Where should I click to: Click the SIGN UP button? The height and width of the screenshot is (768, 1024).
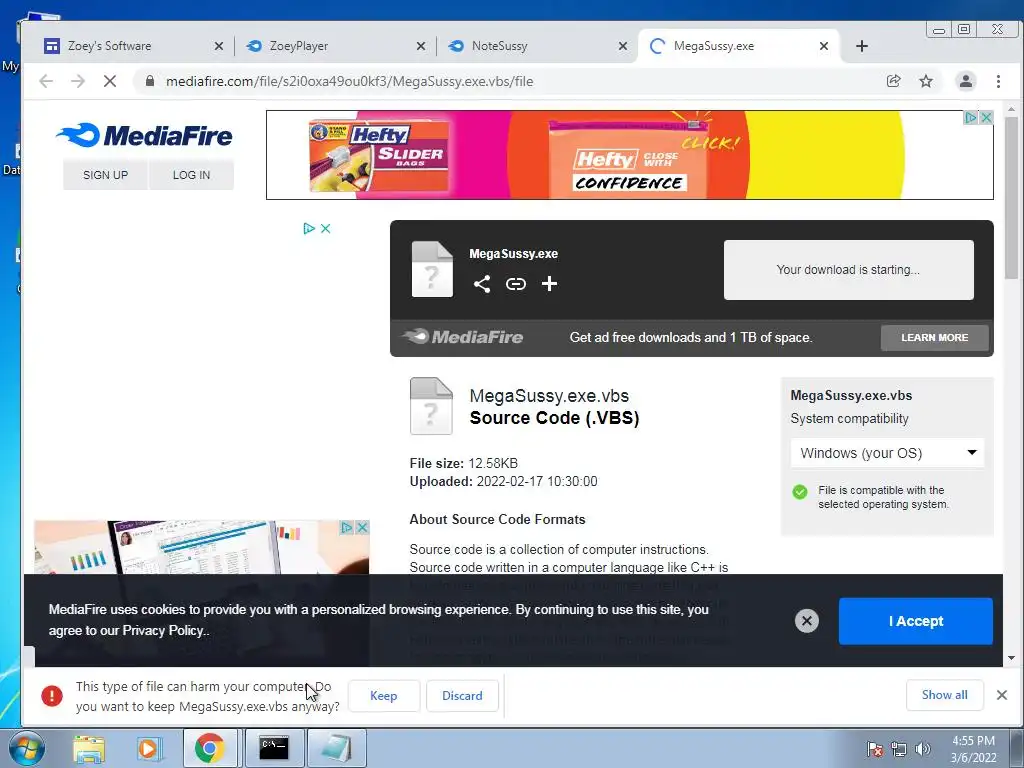click(105, 175)
